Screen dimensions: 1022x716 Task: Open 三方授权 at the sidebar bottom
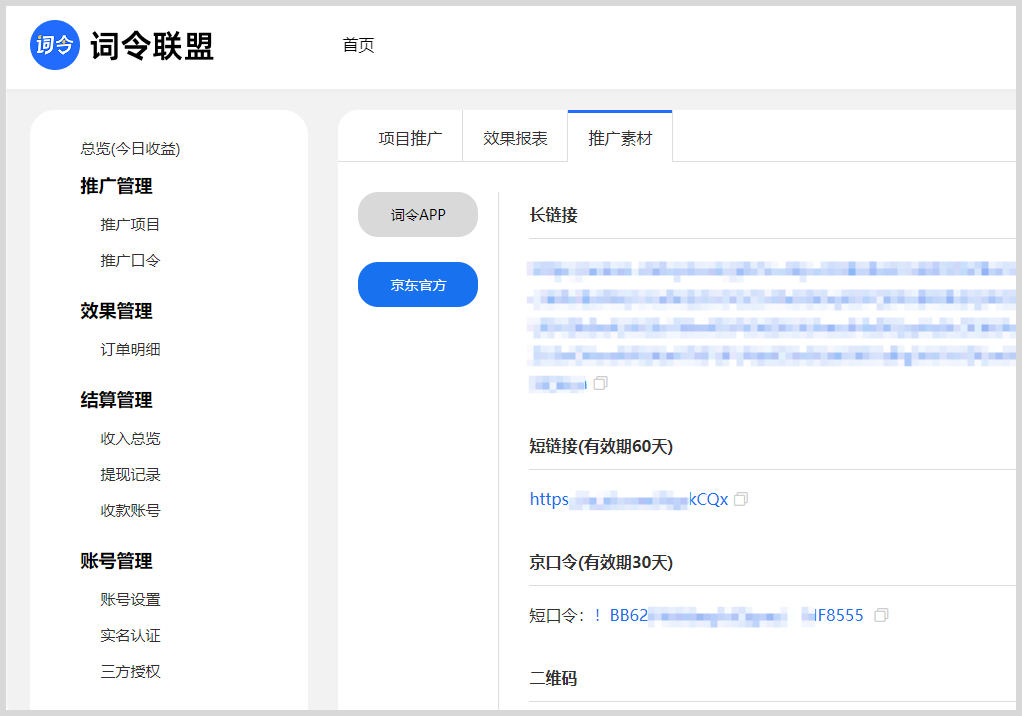coord(131,671)
